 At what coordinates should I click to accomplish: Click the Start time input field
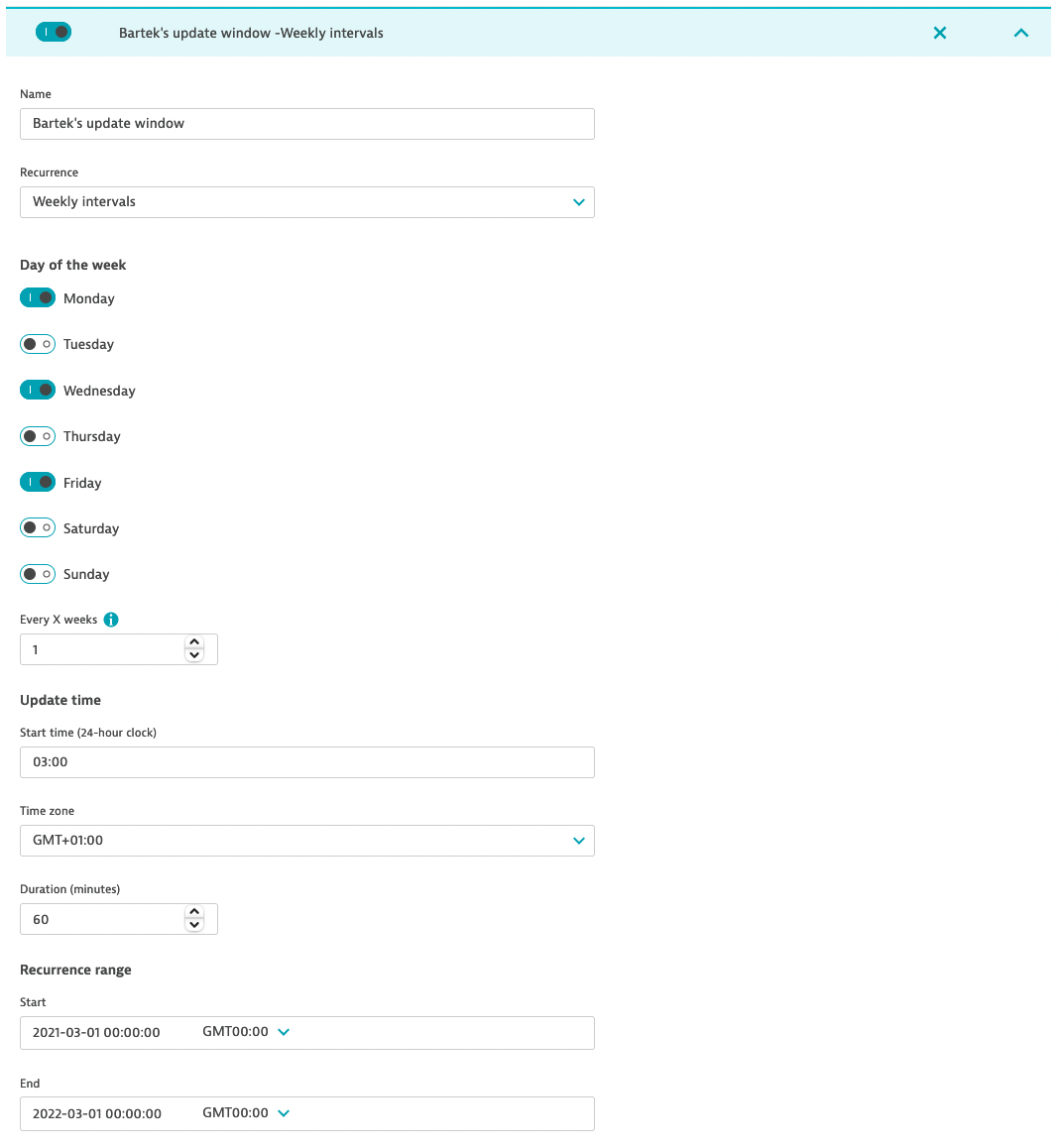click(306, 762)
